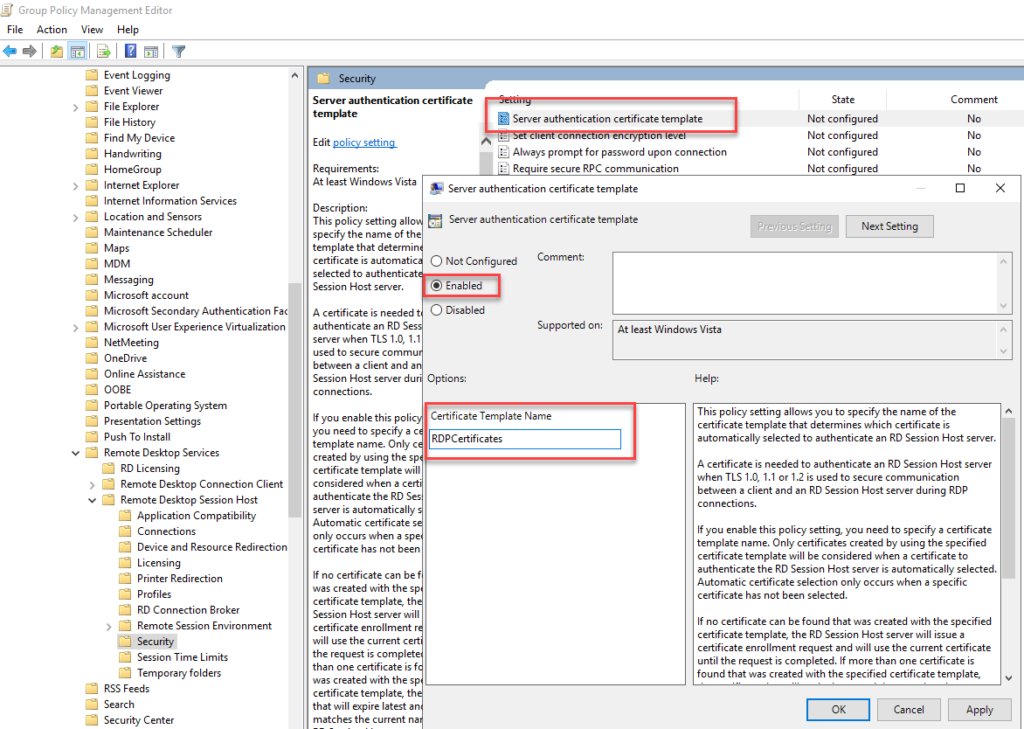Click the Filter funnel toolbar icon

point(178,51)
